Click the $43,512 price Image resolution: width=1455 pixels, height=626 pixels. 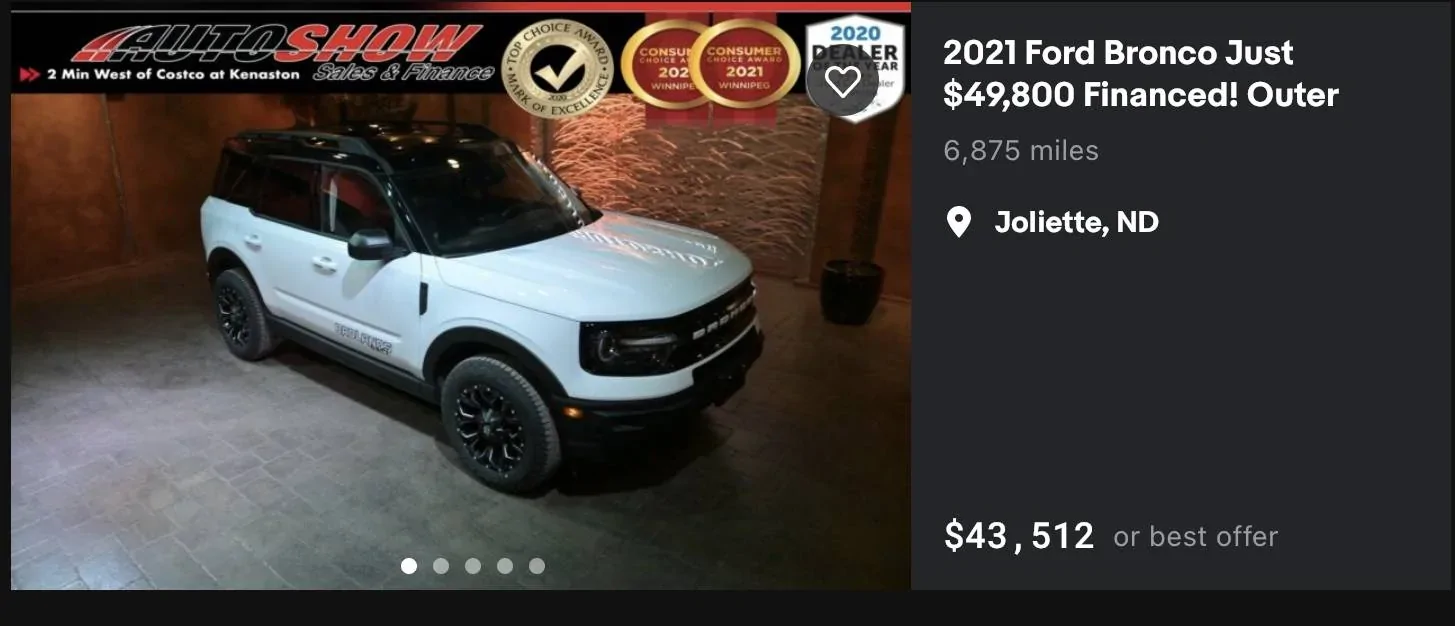point(1019,536)
